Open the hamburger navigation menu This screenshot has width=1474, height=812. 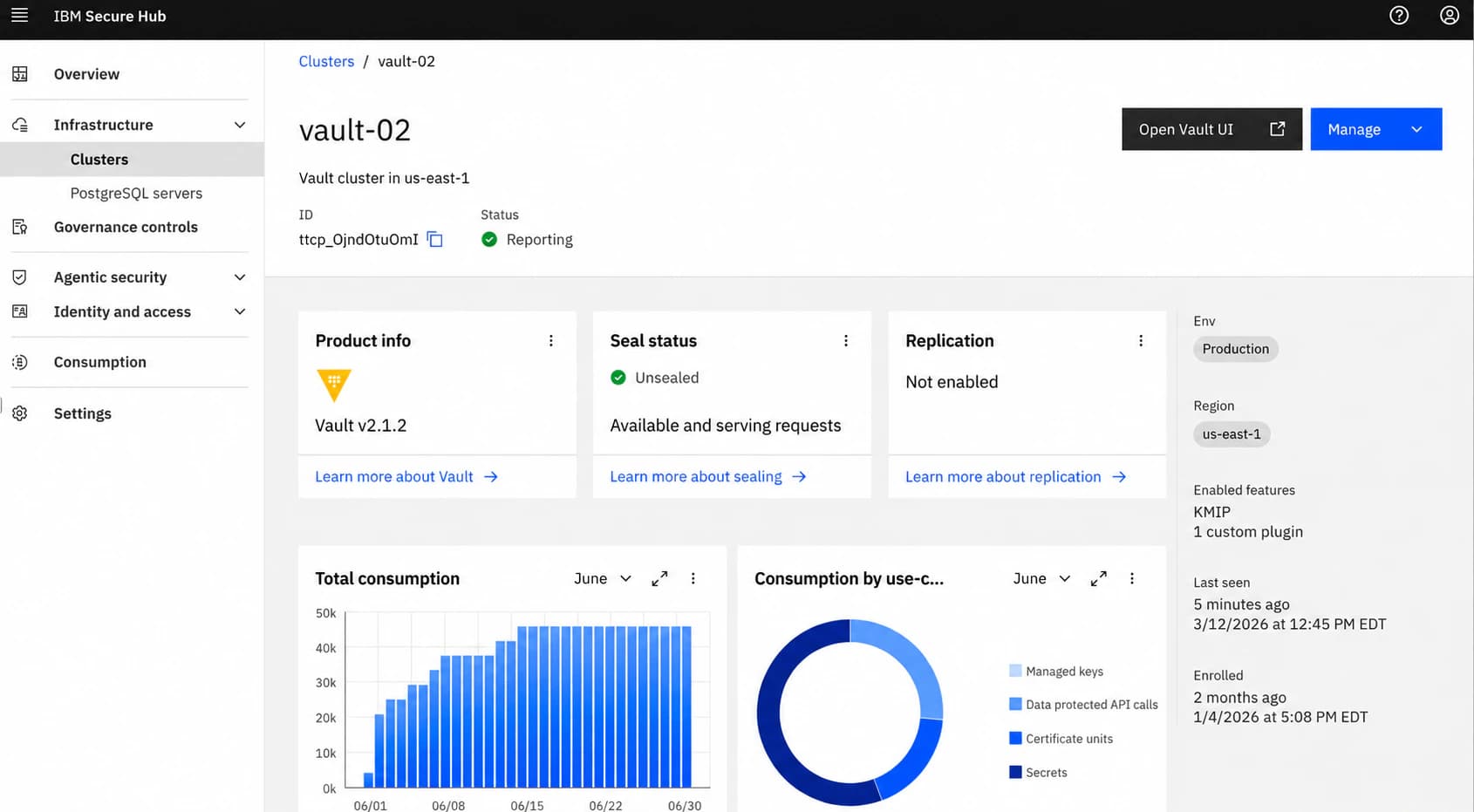click(19, 16)
